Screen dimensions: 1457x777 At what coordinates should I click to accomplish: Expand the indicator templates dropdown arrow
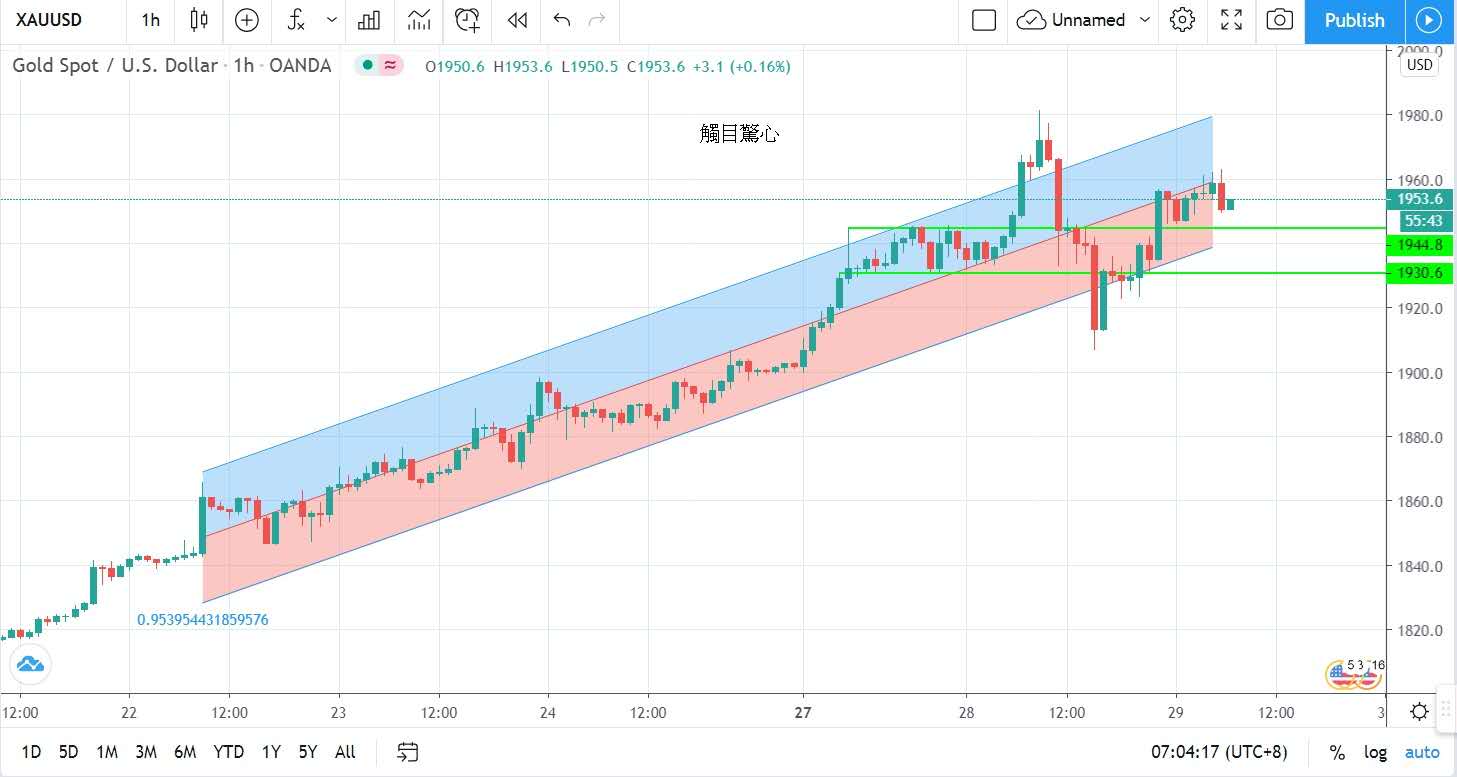(x=332, y=20)
